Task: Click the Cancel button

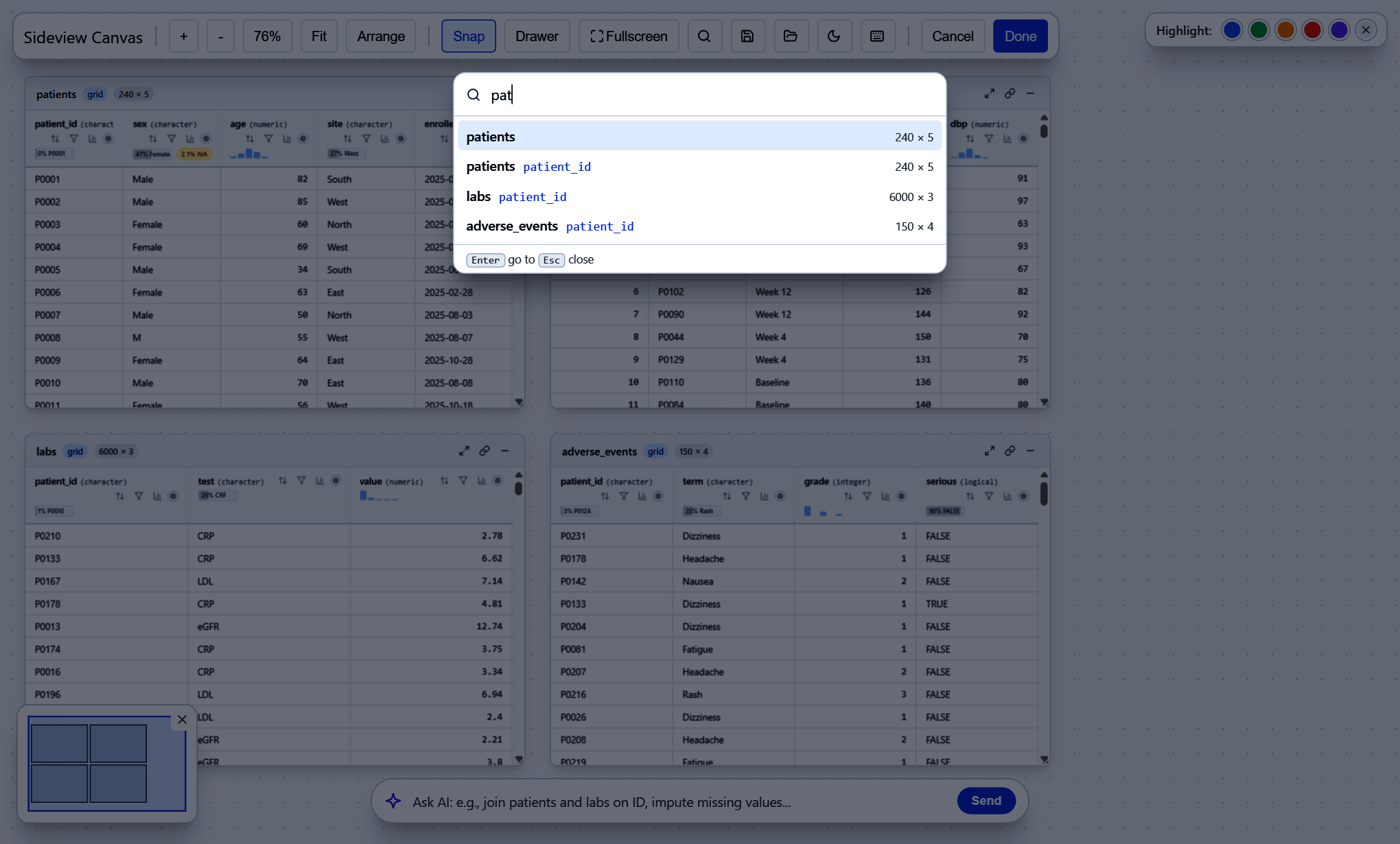Action: pos(953,36)
